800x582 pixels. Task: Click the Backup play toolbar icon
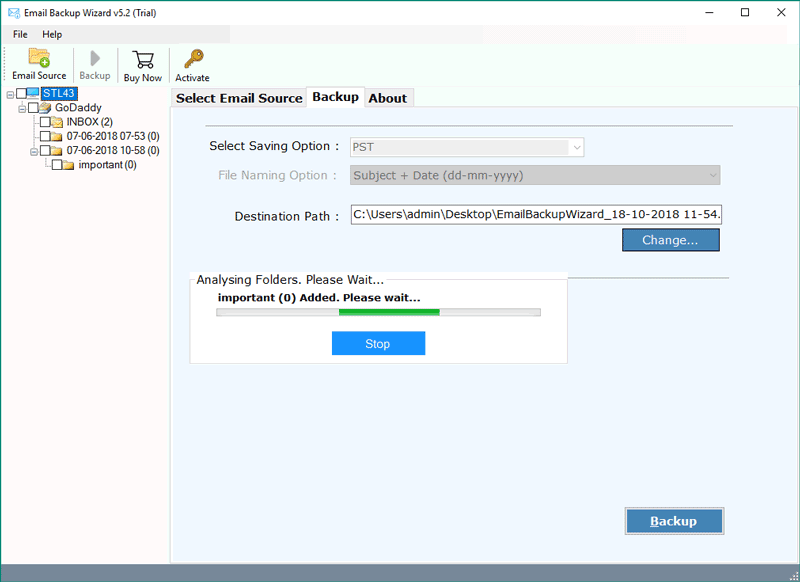[95, 58]
